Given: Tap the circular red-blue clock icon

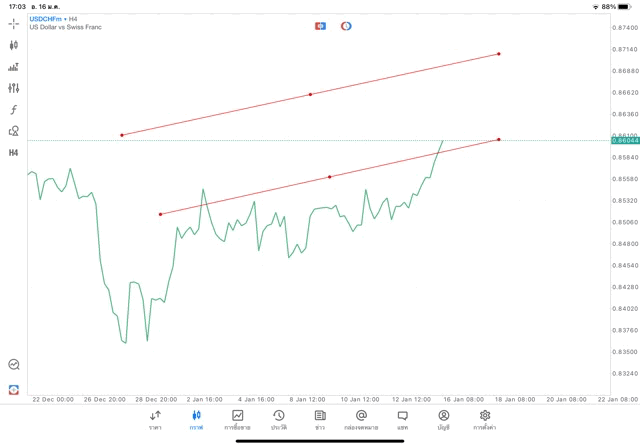Looking at the screenshot, I should click(346, 25).
